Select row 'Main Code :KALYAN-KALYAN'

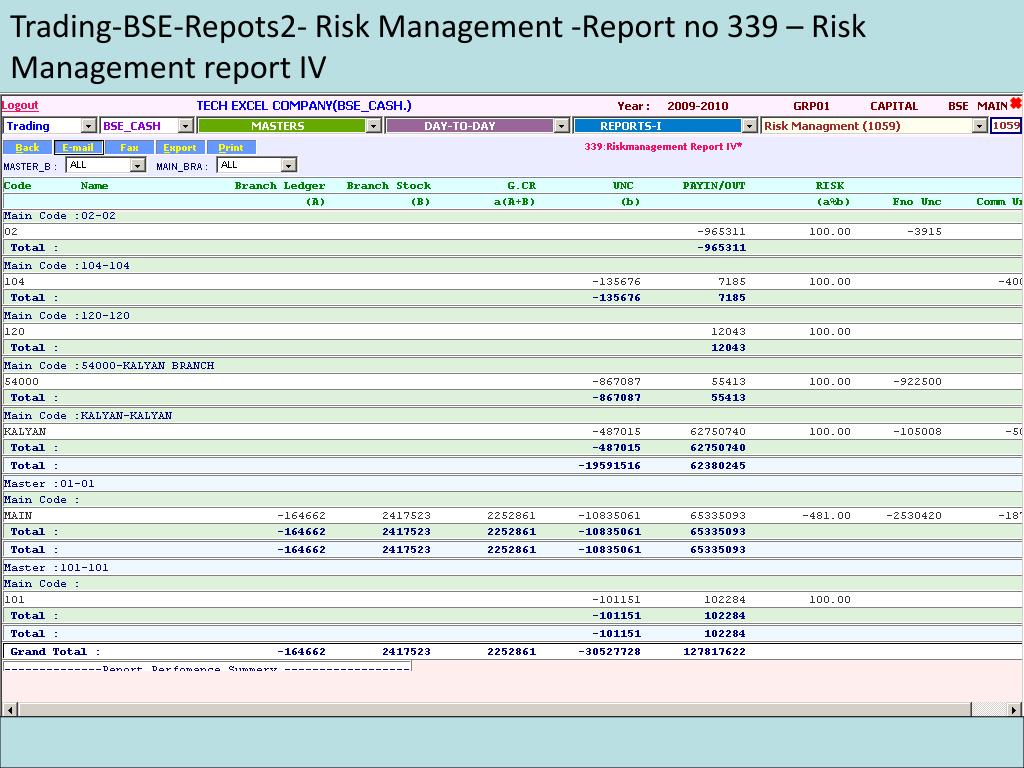pyautogui.click(x=512, y=415)
